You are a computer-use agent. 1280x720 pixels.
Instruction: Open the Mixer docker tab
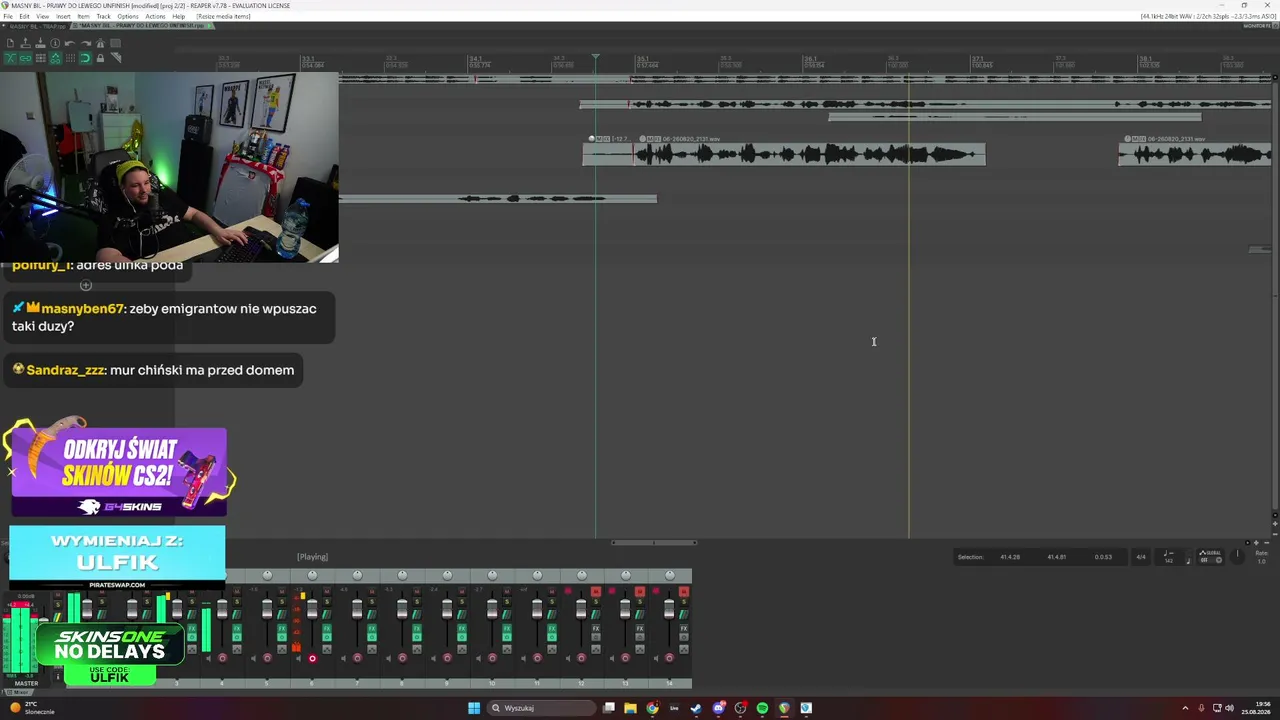pyautogui.click(x=18, y=692)
